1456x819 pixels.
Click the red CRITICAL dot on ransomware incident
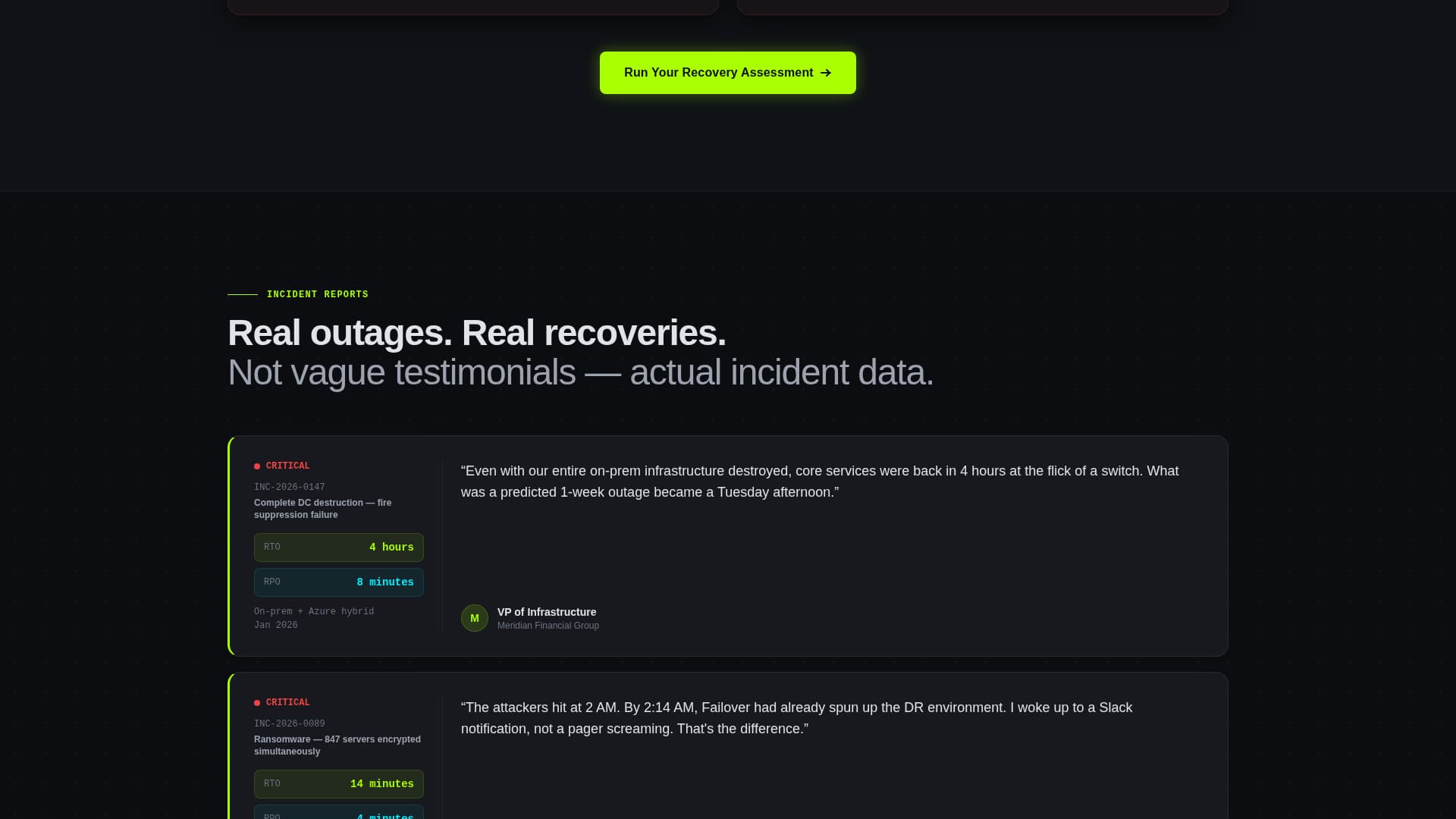257,702
